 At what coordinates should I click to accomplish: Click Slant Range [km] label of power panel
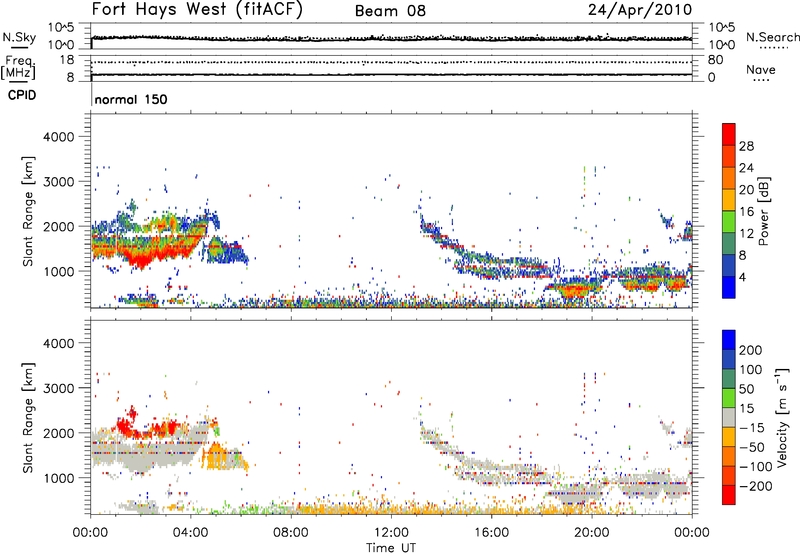point(28,211)
